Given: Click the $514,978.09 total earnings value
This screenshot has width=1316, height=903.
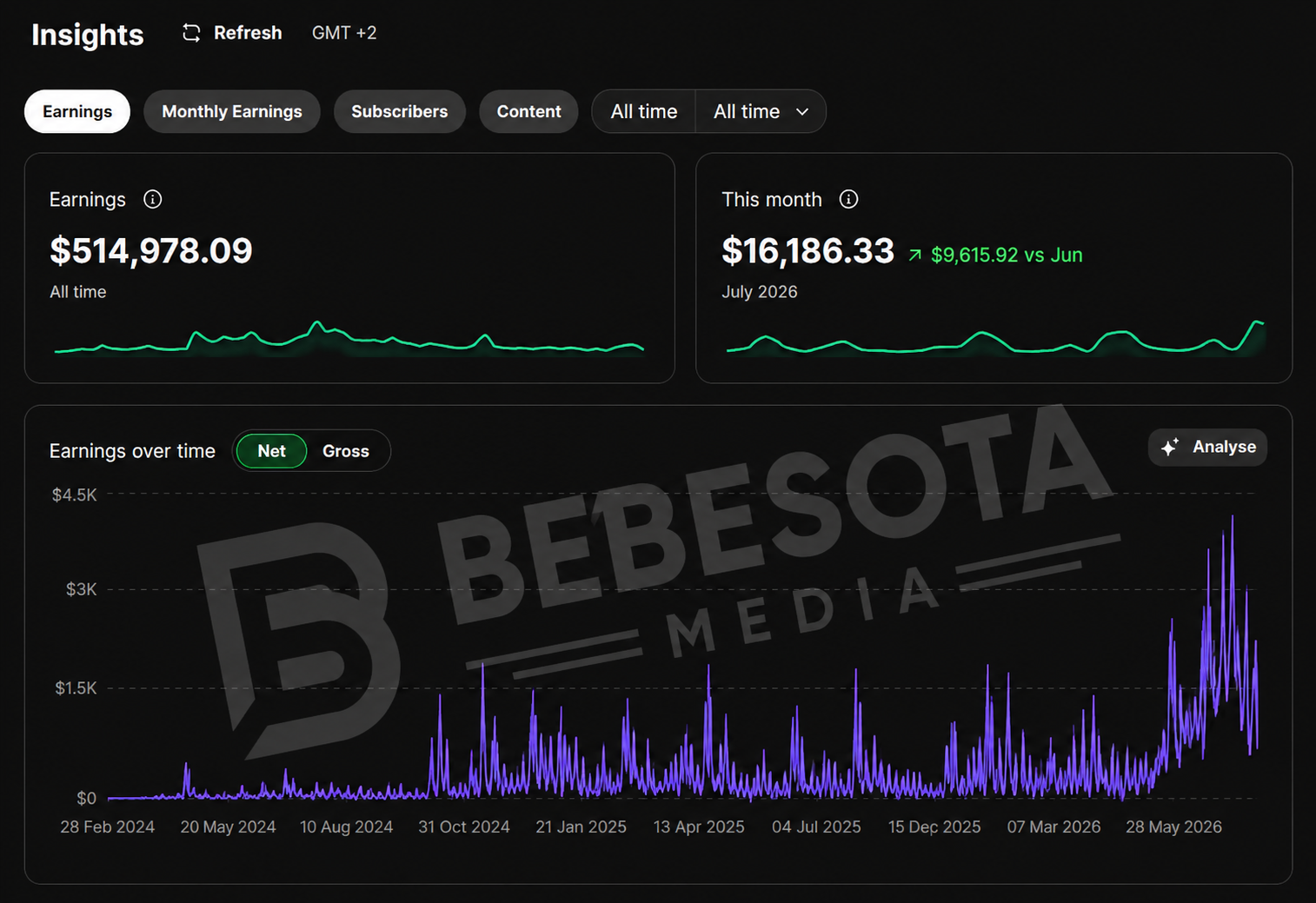Looking at the screenshot, I should click(151, 251).
